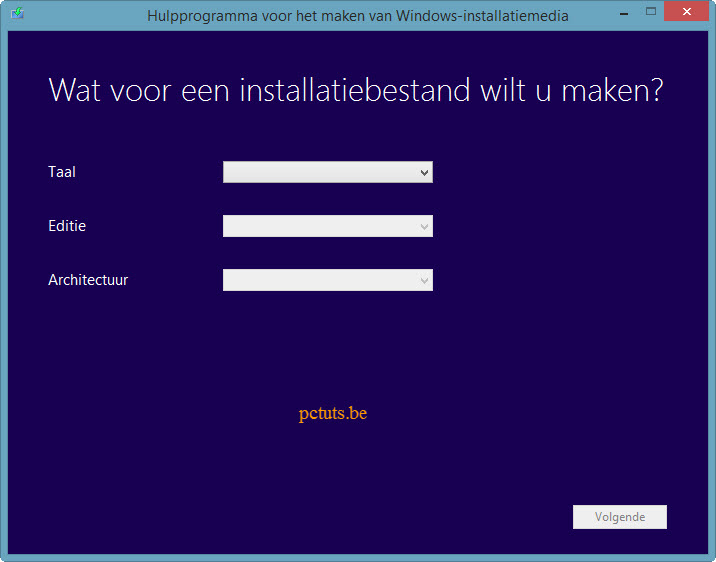The width and height of the screenshot is (716, 562).
Task: Open the Taal language dropdown
Action: tap(327, 172)
